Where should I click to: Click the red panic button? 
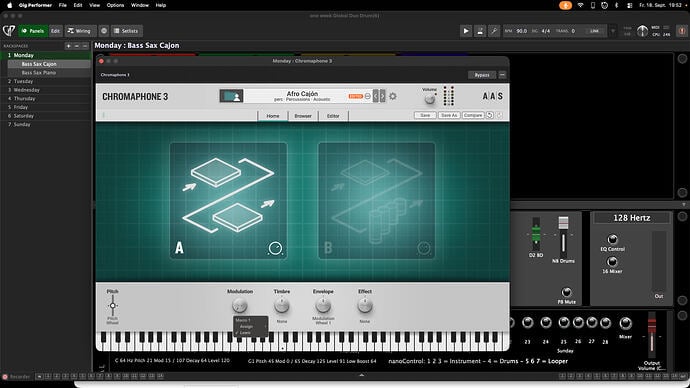(x=682, y=31)
